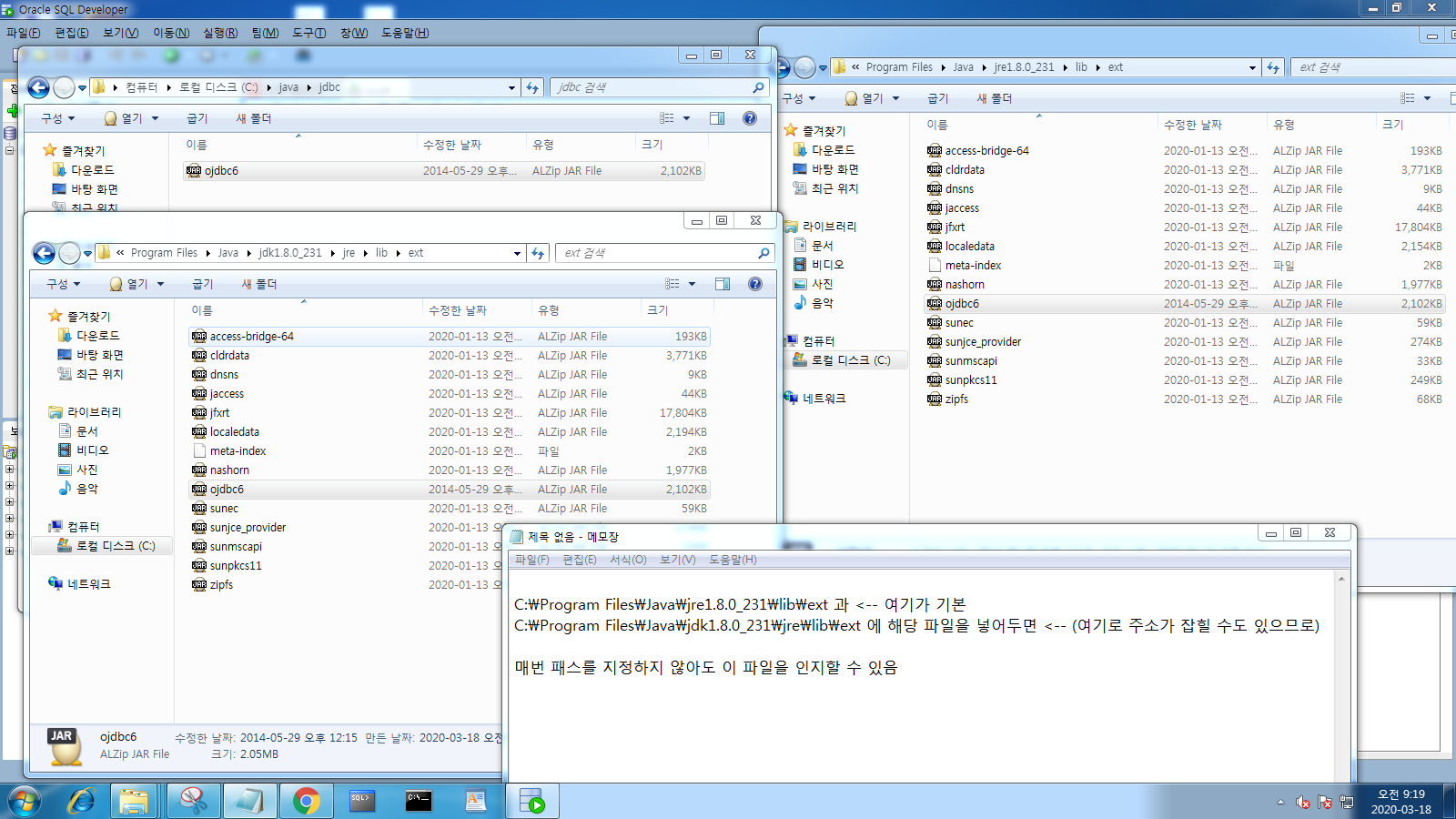This screenshot has height=819, width=1456.
Task: Expand address history dropdown in the jdbc window
Action: point(511,88)
